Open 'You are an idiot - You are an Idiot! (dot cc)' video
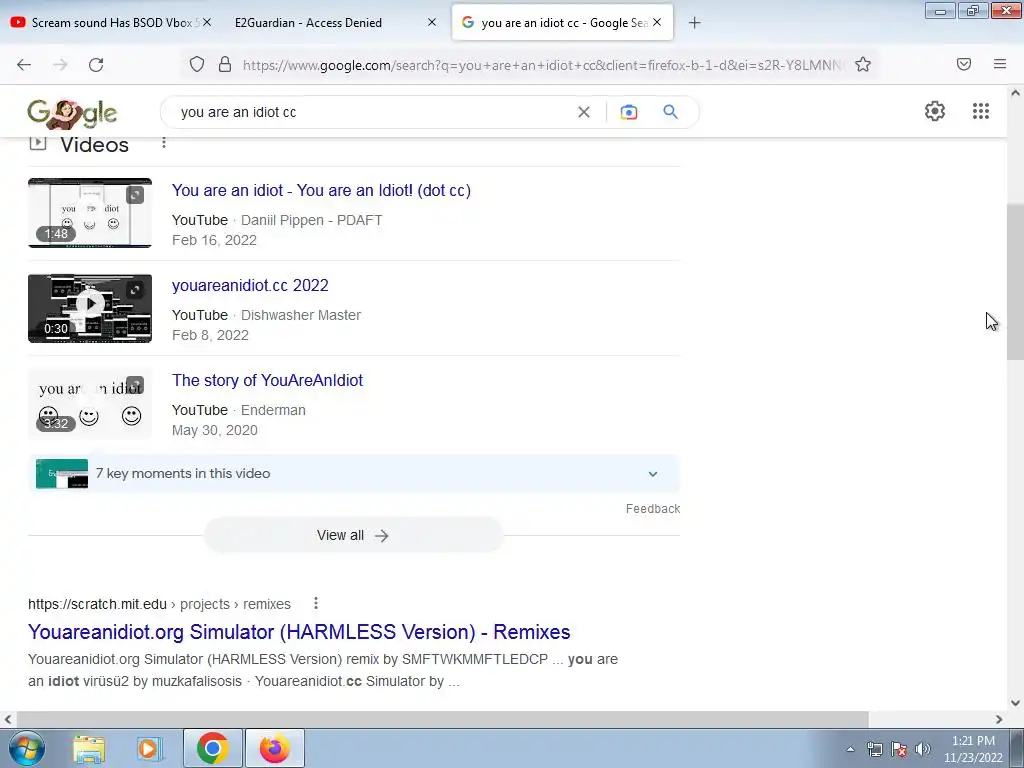 [321, 191]
